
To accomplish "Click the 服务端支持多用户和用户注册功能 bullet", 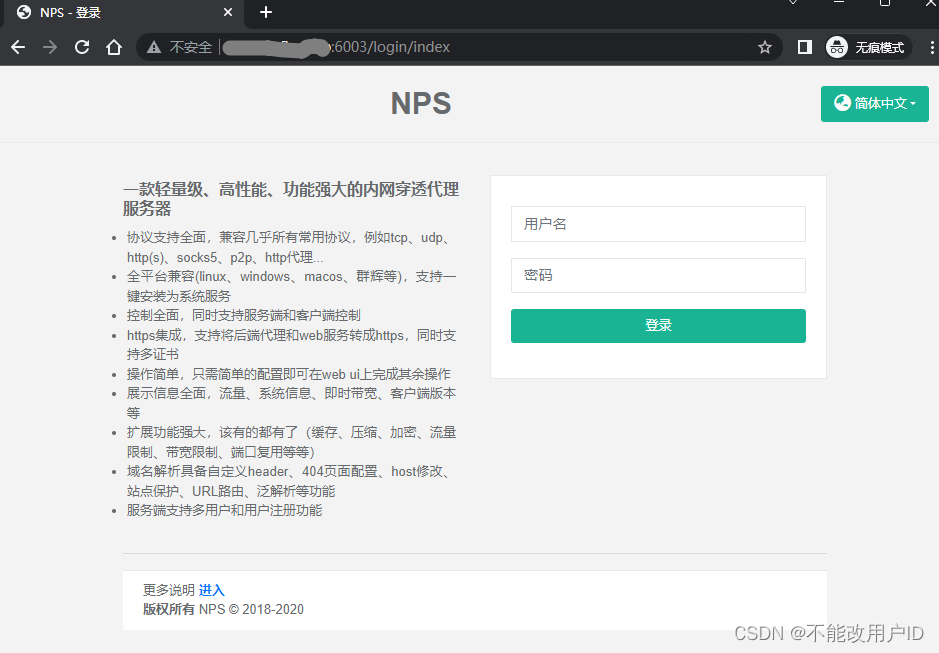I will (x=225, y=510).
